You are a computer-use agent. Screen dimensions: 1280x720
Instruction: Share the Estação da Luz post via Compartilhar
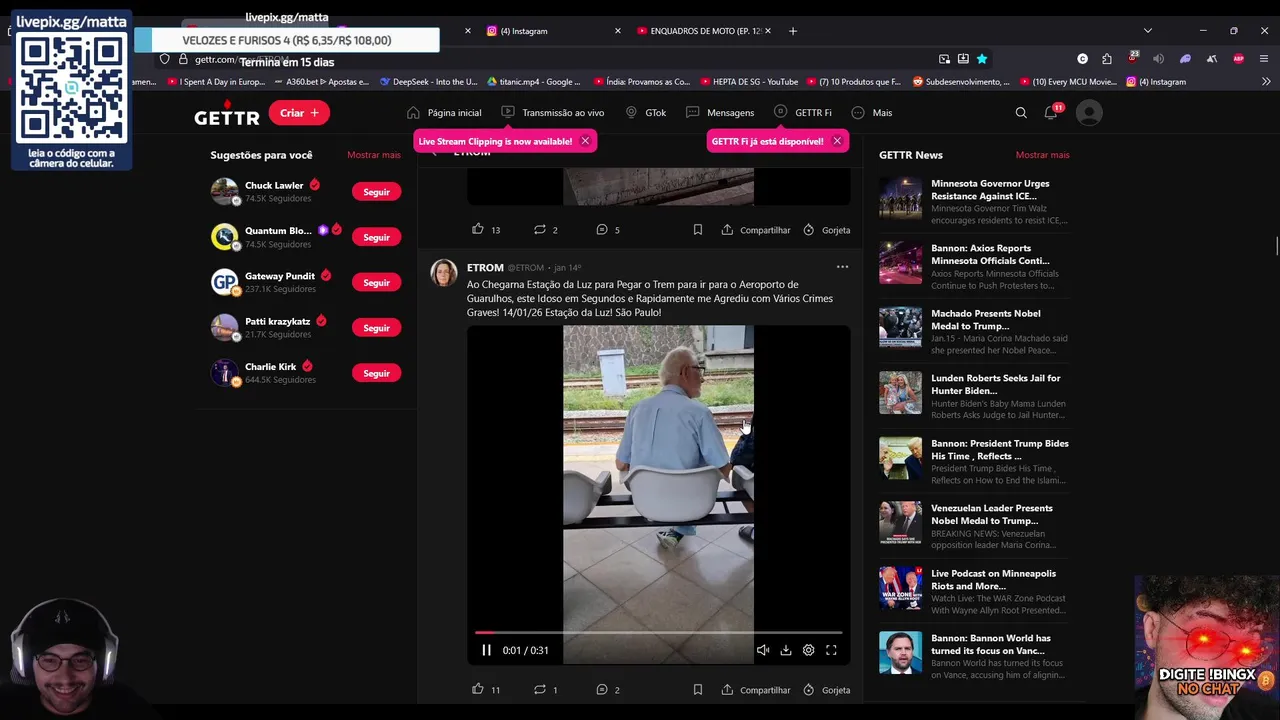pos(756,690)
